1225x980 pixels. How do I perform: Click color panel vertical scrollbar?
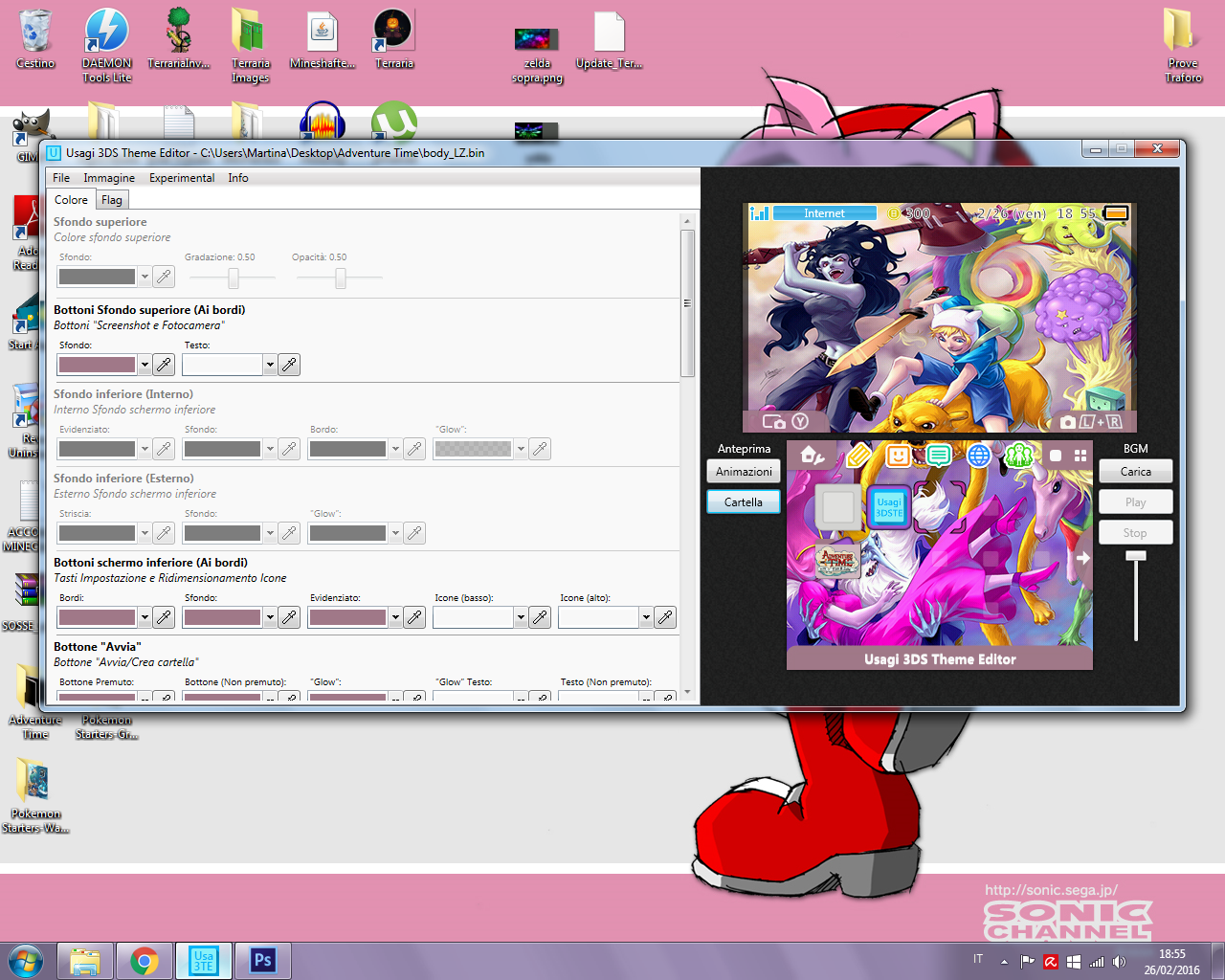[x=686, y=301]
